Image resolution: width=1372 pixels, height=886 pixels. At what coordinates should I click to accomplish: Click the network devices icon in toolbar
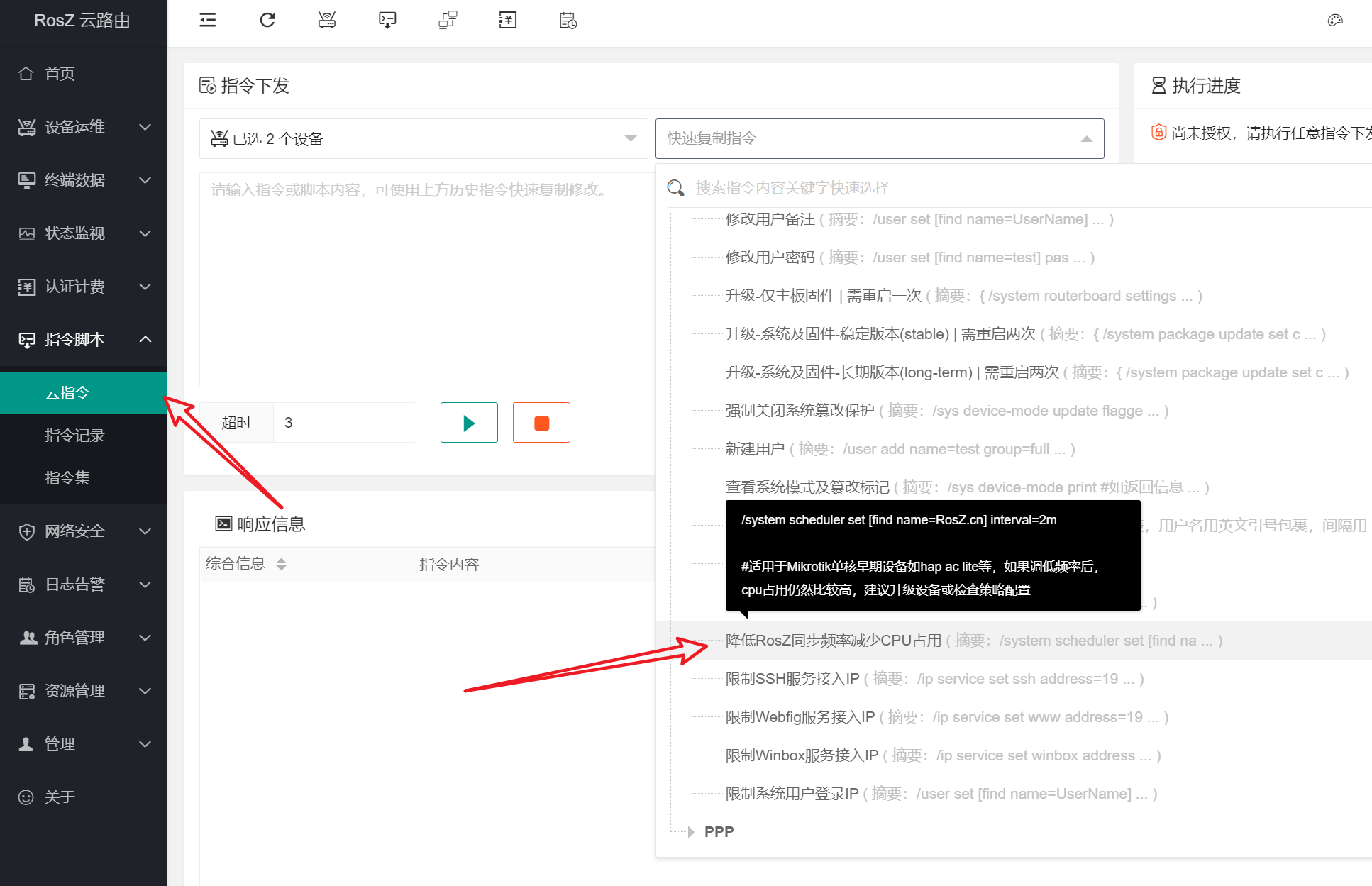(x=448, y=21)
